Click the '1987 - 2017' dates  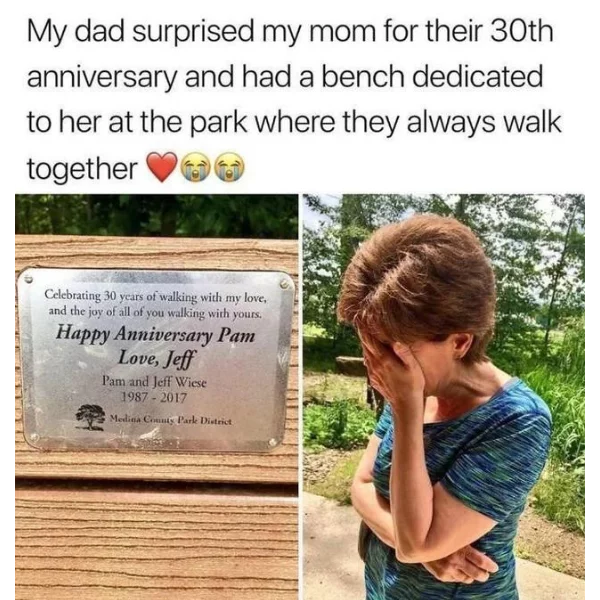point(154,398)
